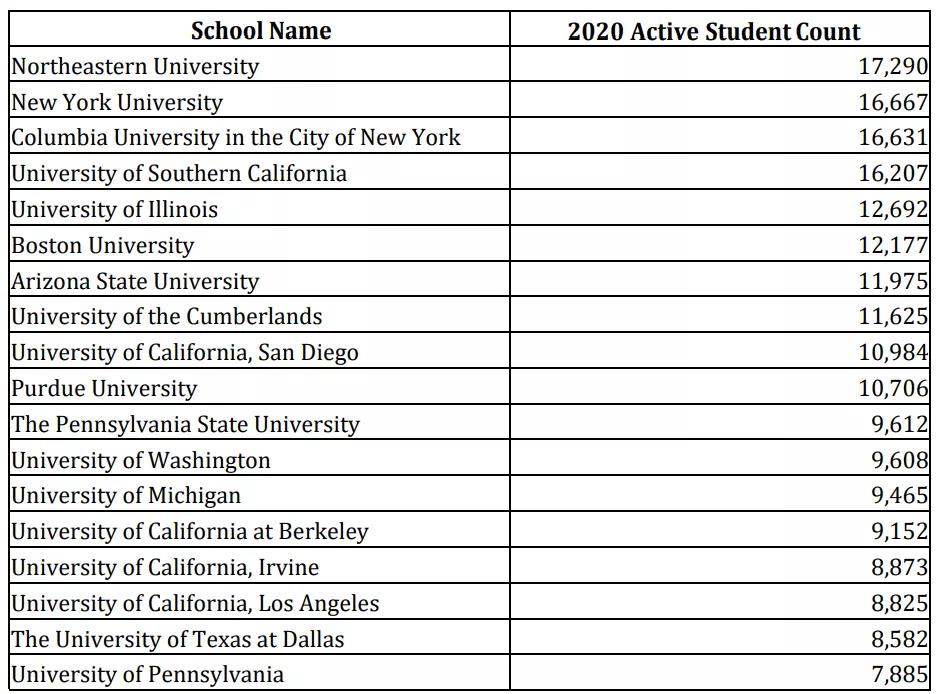Select the University of Washington cell

click(141, 460)
